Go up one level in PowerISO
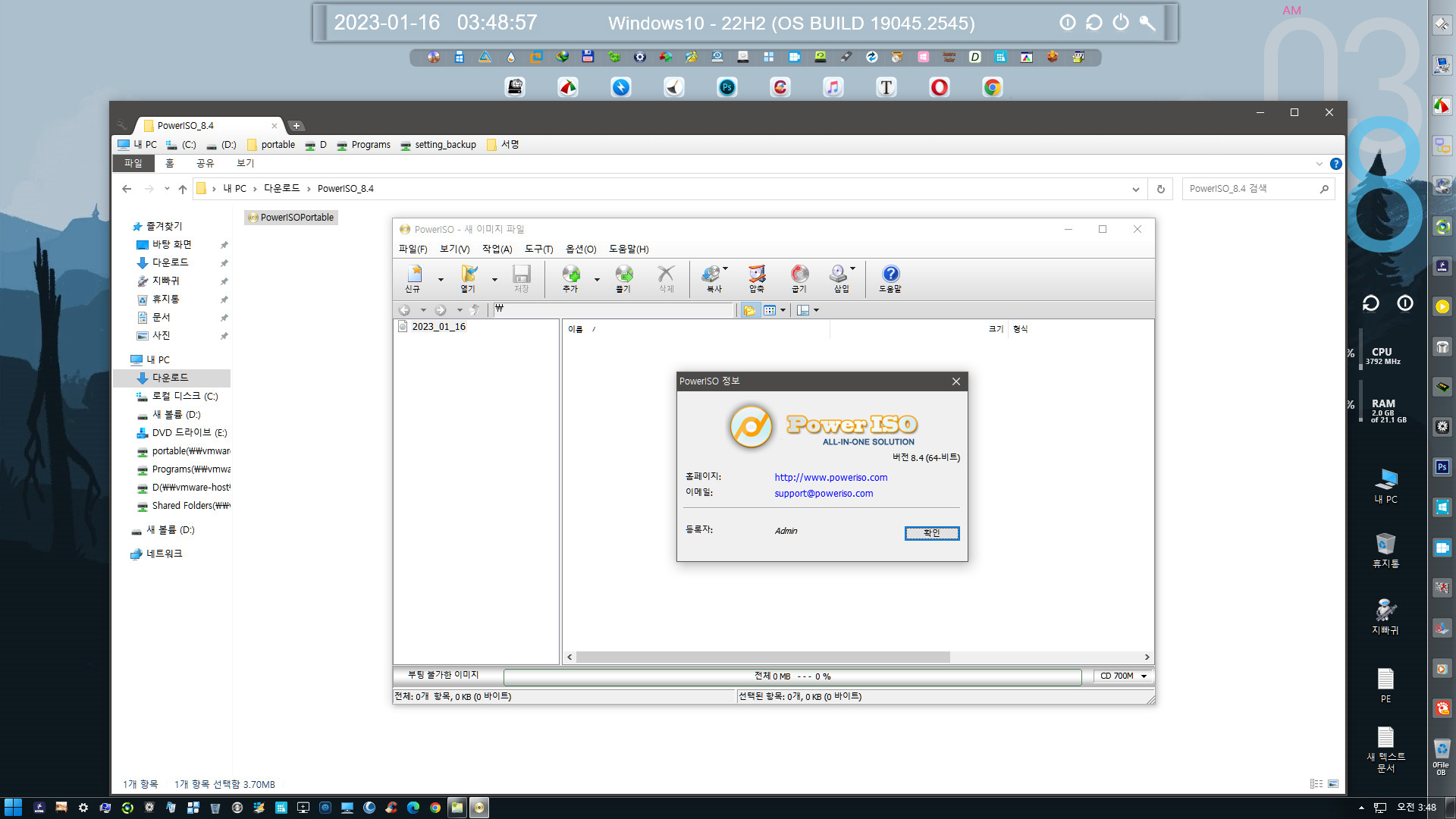 (x=475, y=310)
